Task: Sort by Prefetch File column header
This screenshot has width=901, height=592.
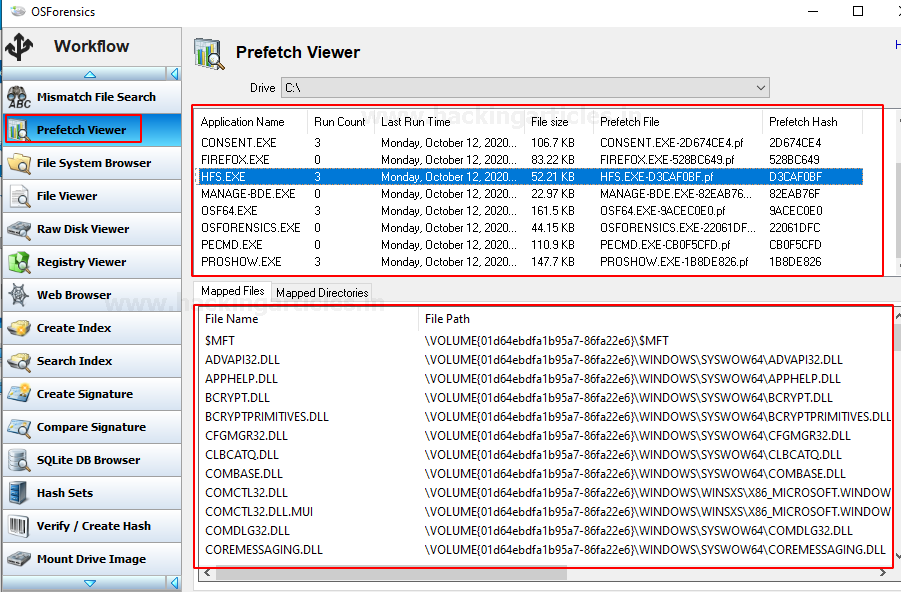Action: click(x=678, y=122)
